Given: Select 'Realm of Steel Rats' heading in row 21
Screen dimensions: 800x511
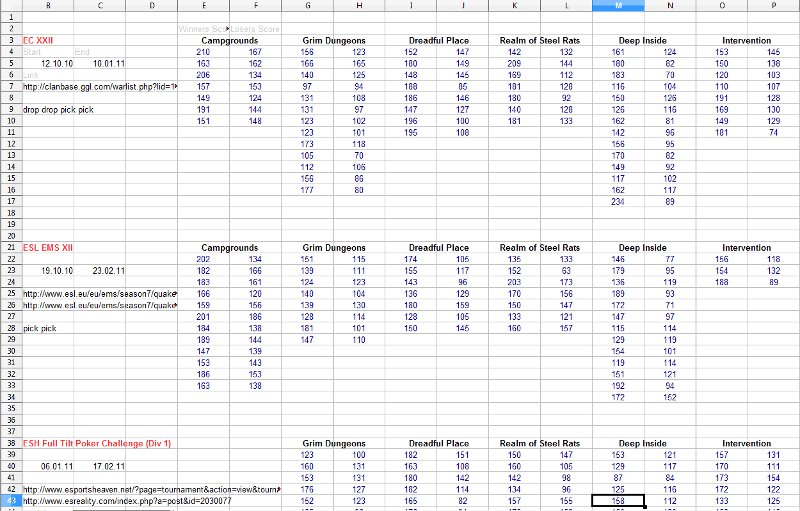Looking at the screenshot, I should pyautogui.click(x=540, y=247).
